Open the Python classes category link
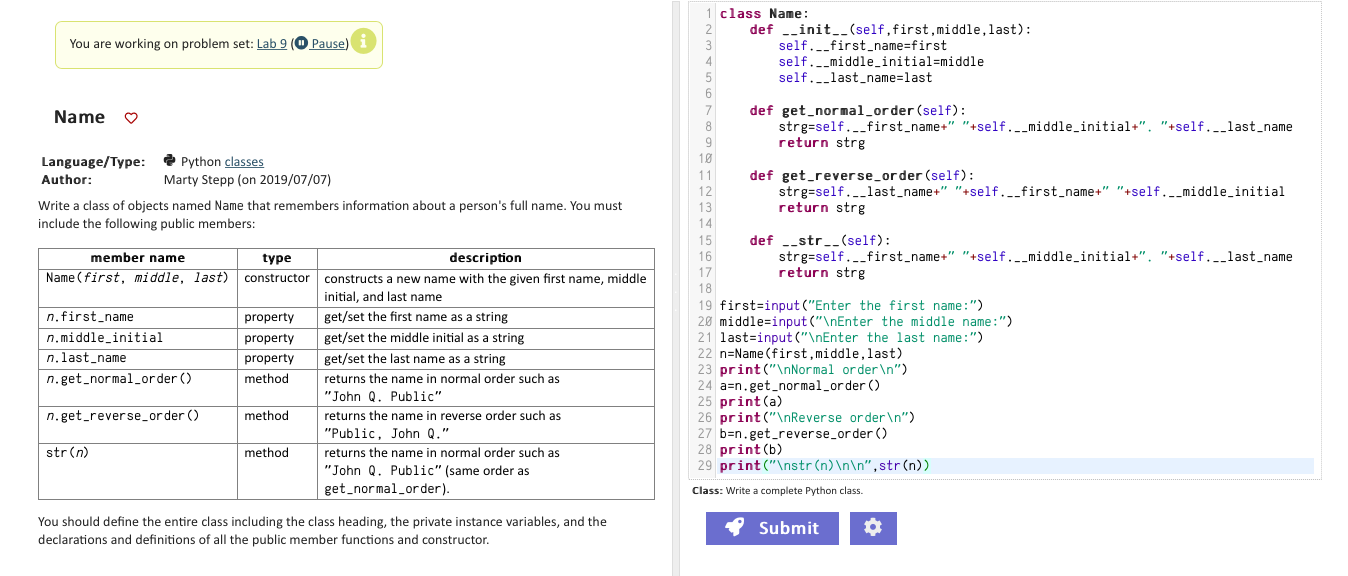 pyautogui.click(x=244, y=162)
